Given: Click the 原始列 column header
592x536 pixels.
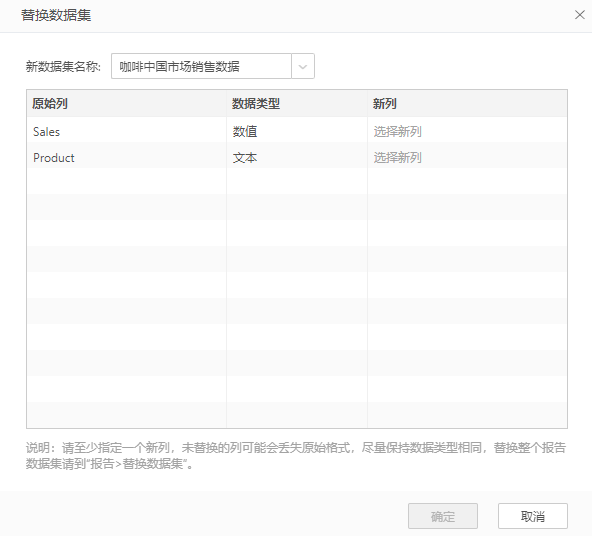Looking at the screenshot, I should click(x=126, y=103).
